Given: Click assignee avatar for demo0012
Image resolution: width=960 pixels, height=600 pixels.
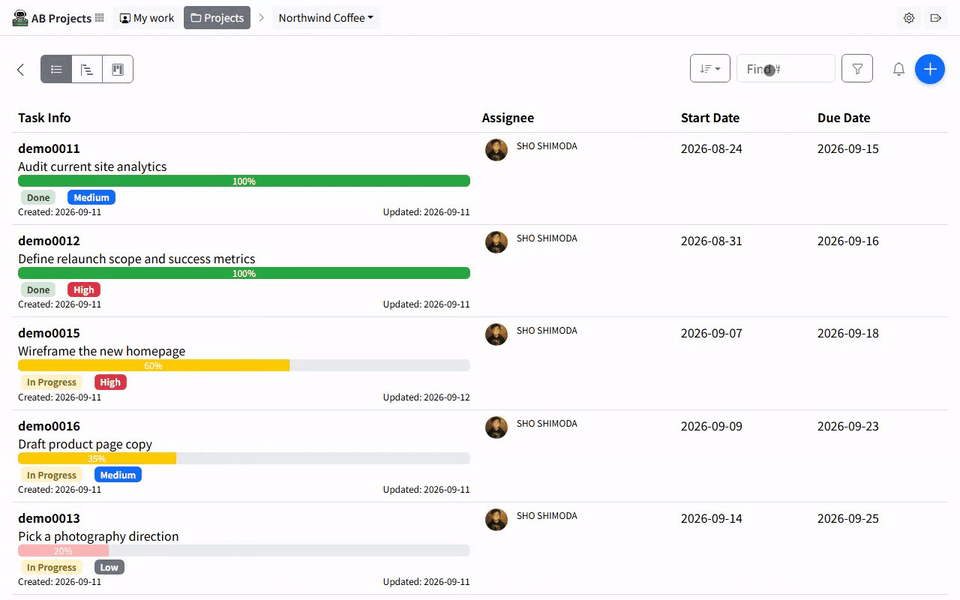Looking at the screenshot, I should (x=497, y=242).
